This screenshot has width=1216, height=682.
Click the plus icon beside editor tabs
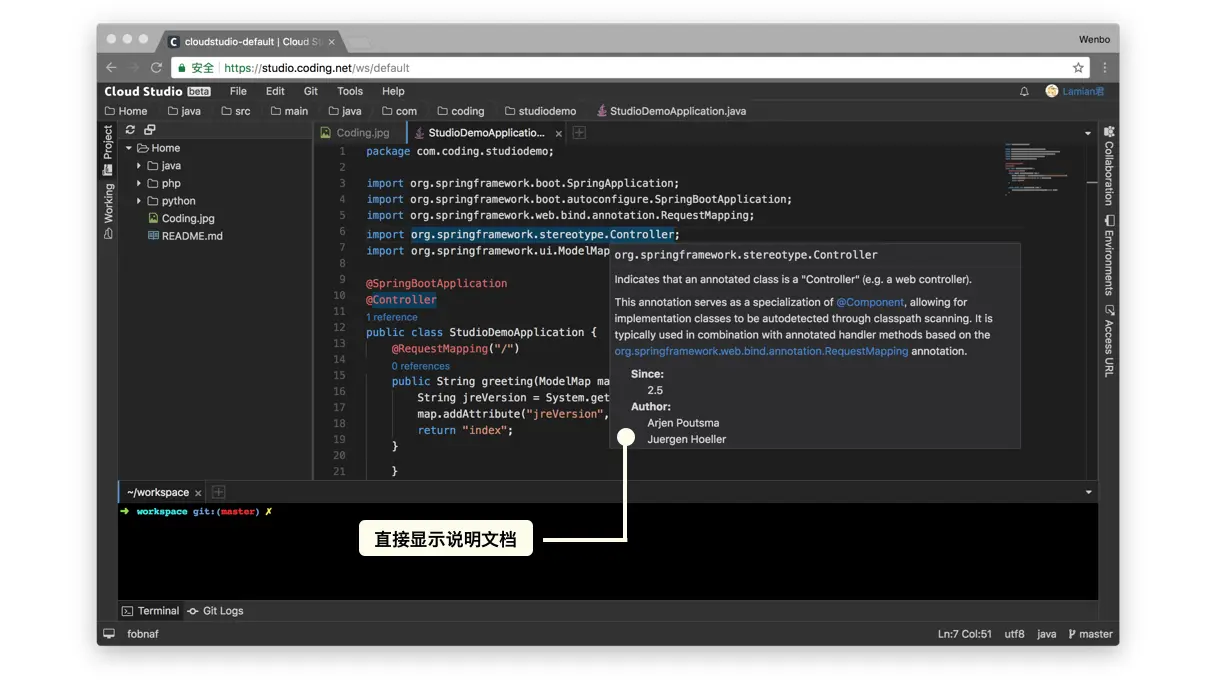click(x=579, y=132)
